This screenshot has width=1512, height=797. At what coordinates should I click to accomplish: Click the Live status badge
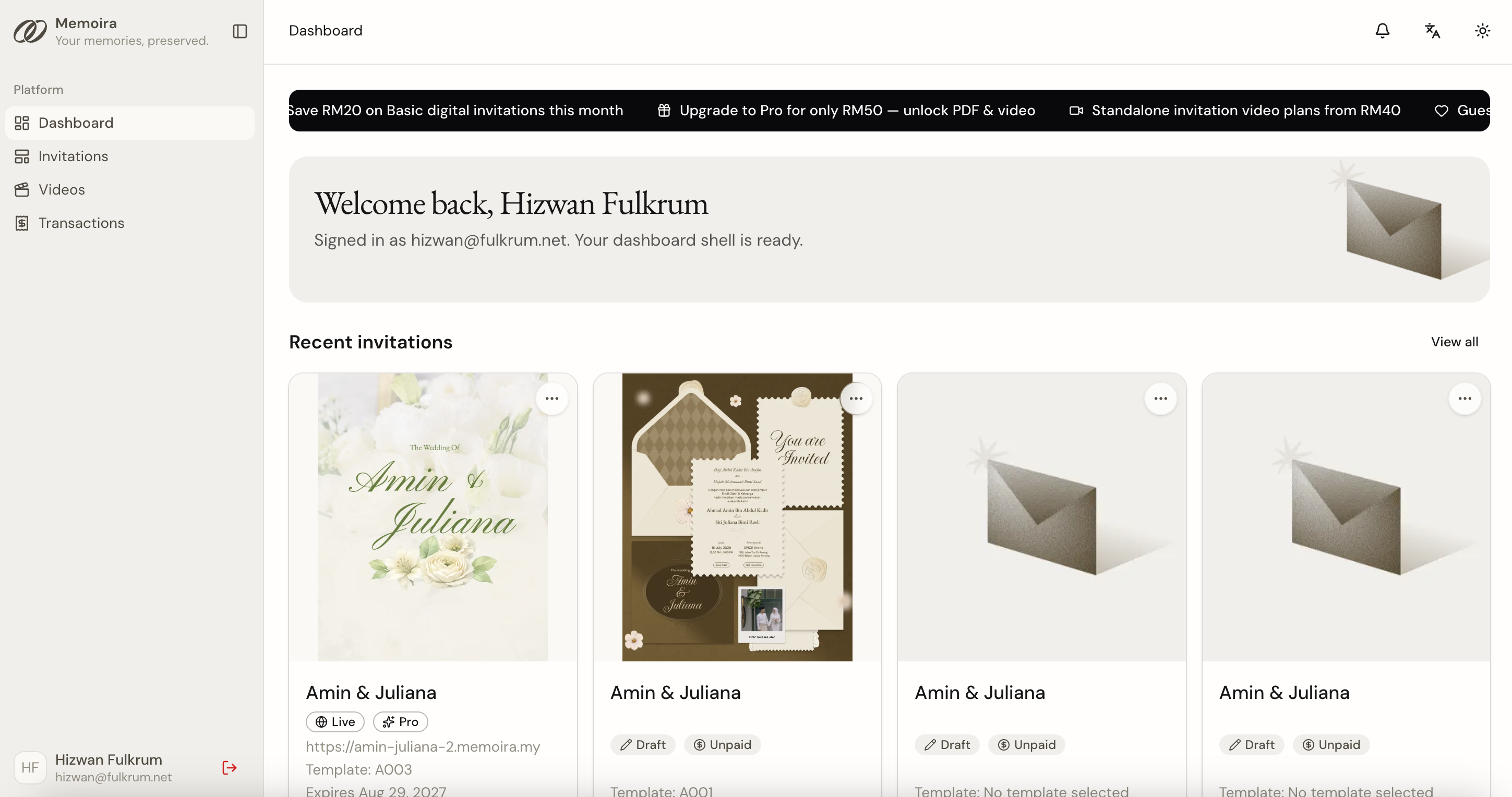pos(335,722)
